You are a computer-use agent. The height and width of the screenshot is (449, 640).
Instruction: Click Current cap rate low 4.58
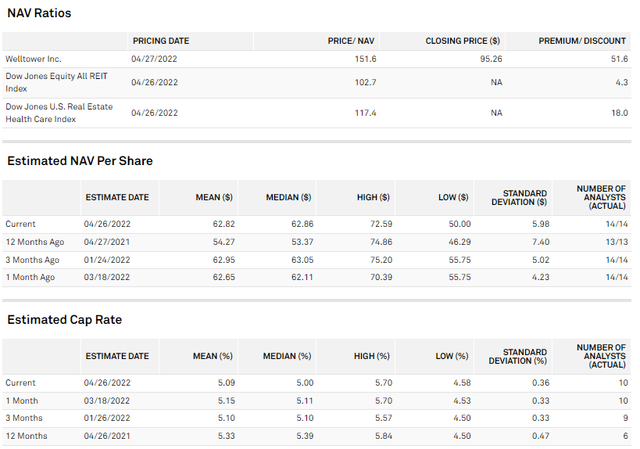462,383
